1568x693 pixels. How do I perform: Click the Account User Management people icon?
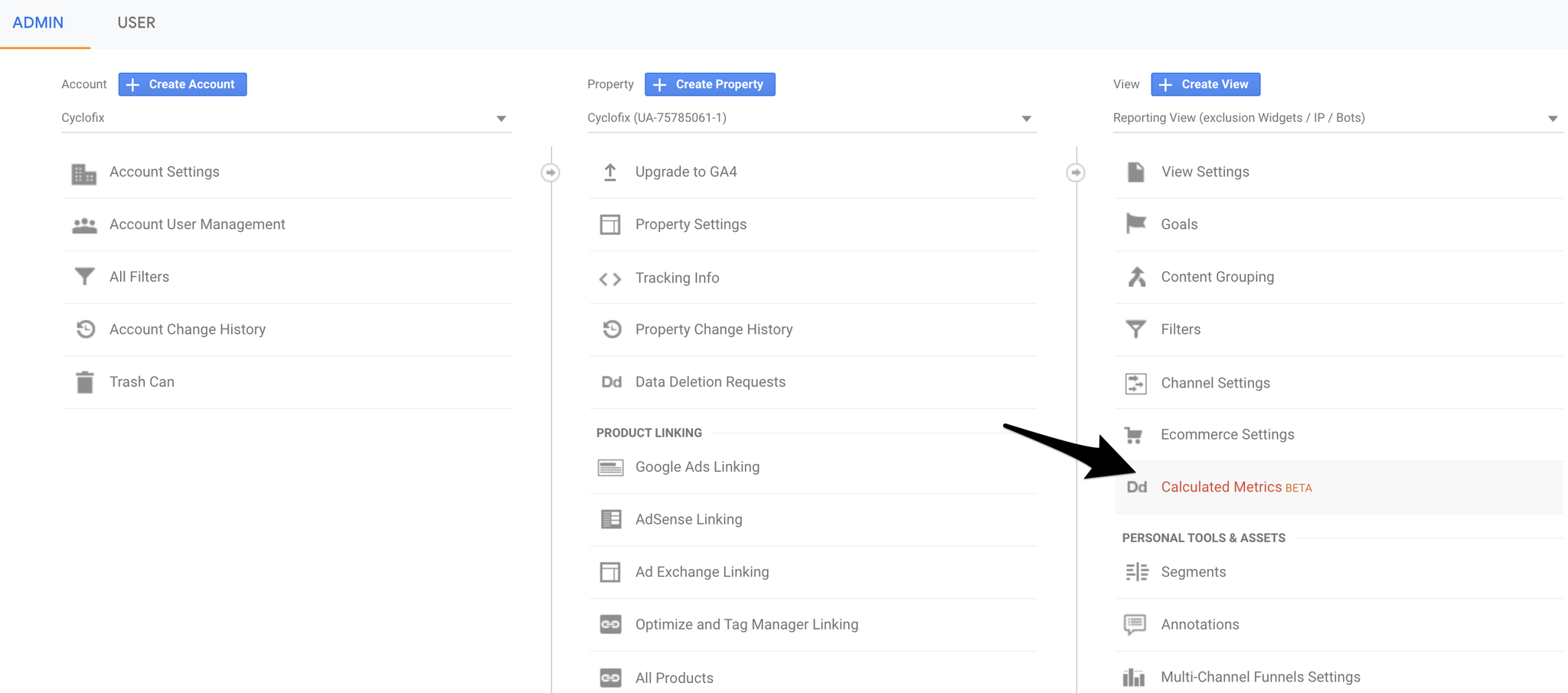(x=84, y=225)
